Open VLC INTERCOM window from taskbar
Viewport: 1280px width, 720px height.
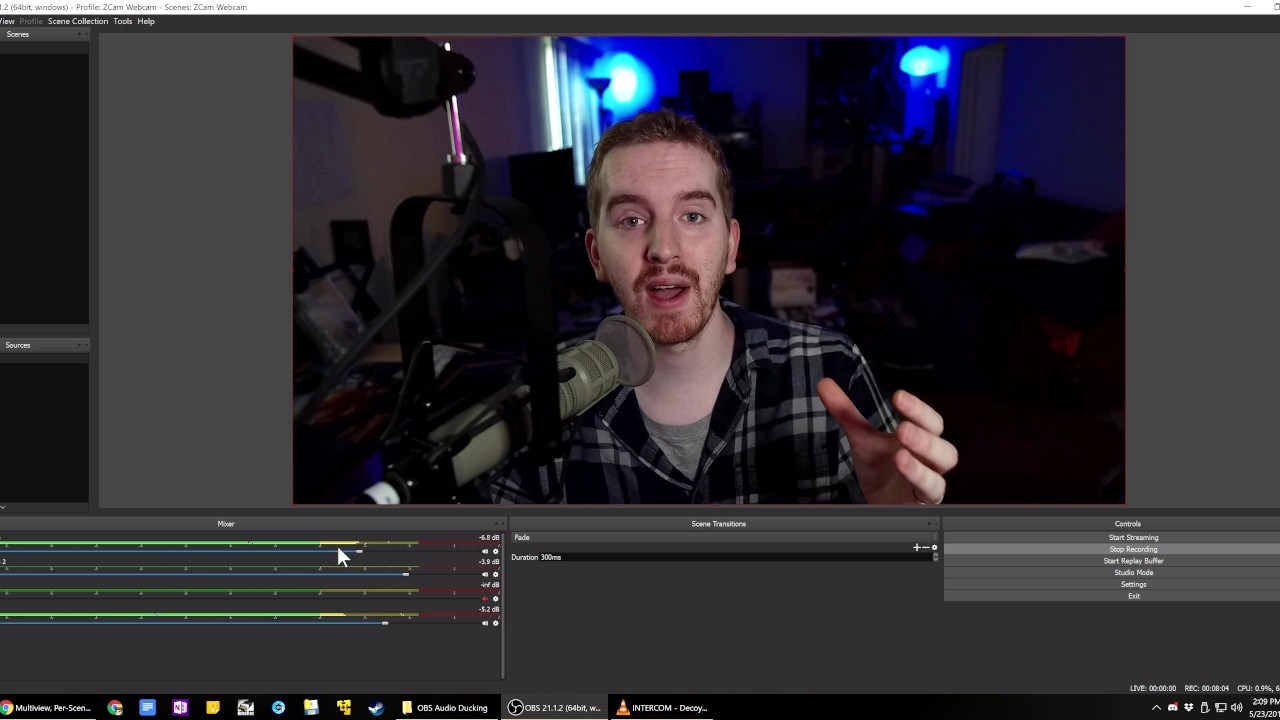point(661,708)
